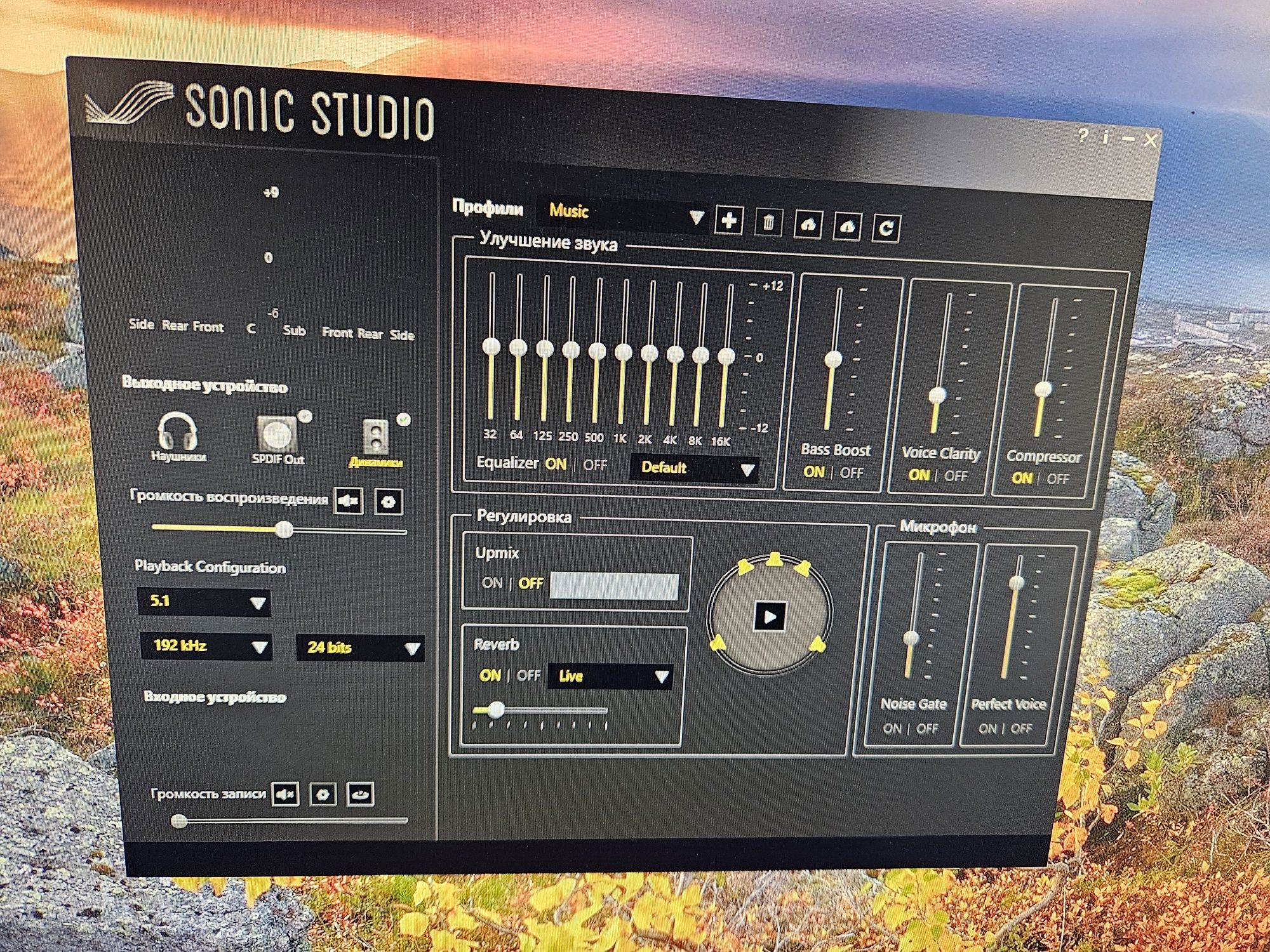Mute recording volume with speaker icon
Viewport: 1270px width, 952px height.
pos(285,793)
